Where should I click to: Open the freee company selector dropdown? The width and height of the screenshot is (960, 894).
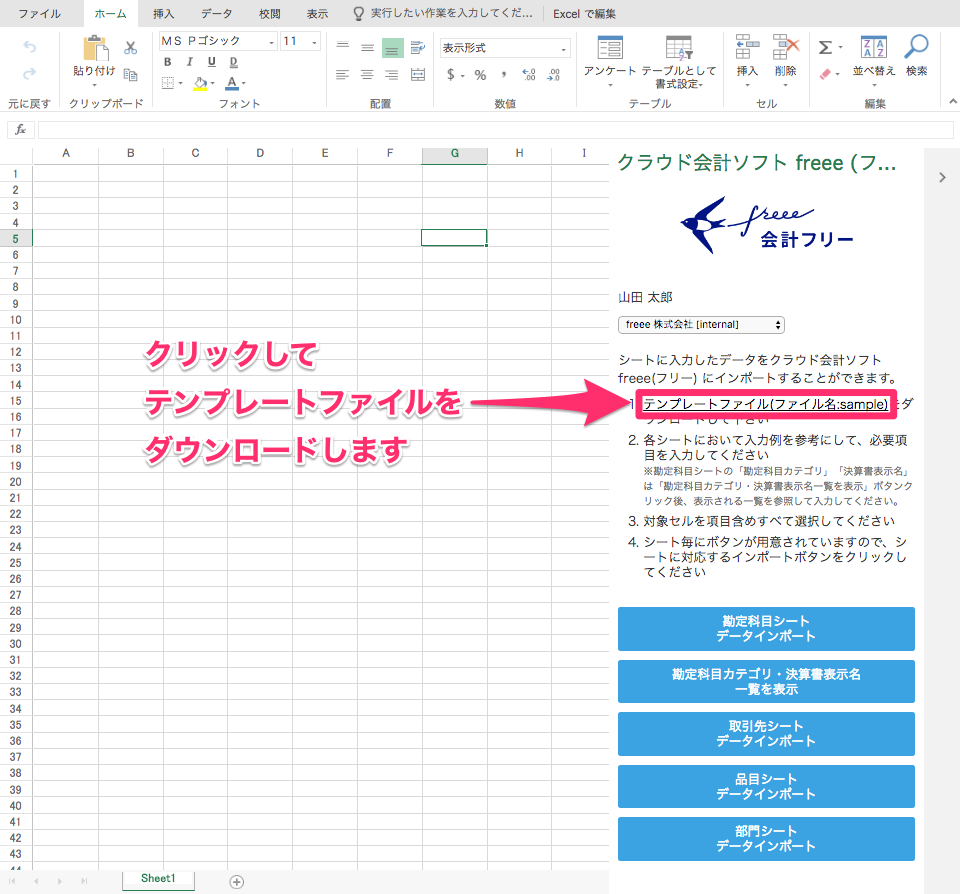click(x=702, y=325)
